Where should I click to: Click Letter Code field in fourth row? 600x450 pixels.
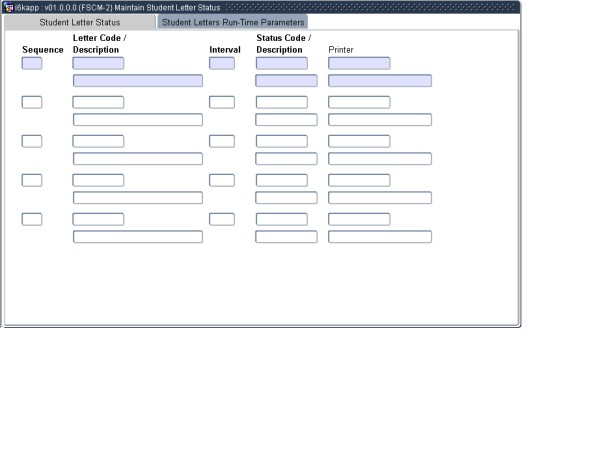click(x=98, y=180)
